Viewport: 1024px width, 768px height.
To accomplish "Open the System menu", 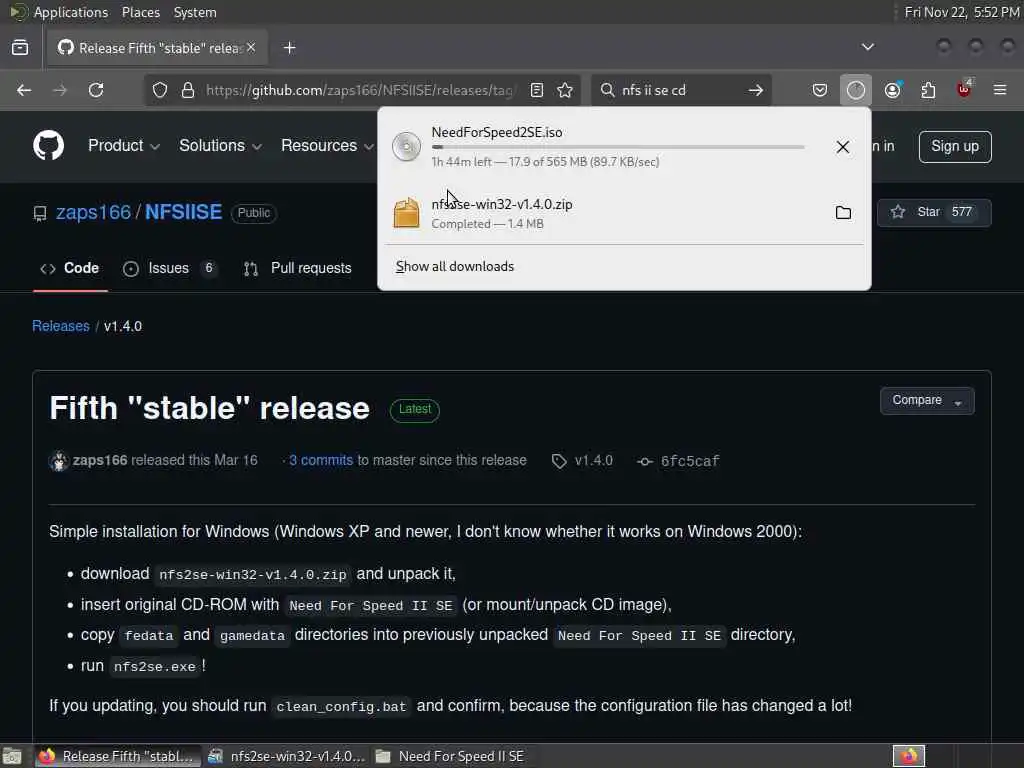I will click(x=195, y=12).
